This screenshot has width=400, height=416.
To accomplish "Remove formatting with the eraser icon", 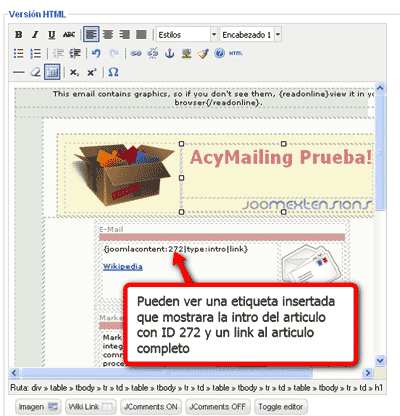I will click(x=35, y=72).
